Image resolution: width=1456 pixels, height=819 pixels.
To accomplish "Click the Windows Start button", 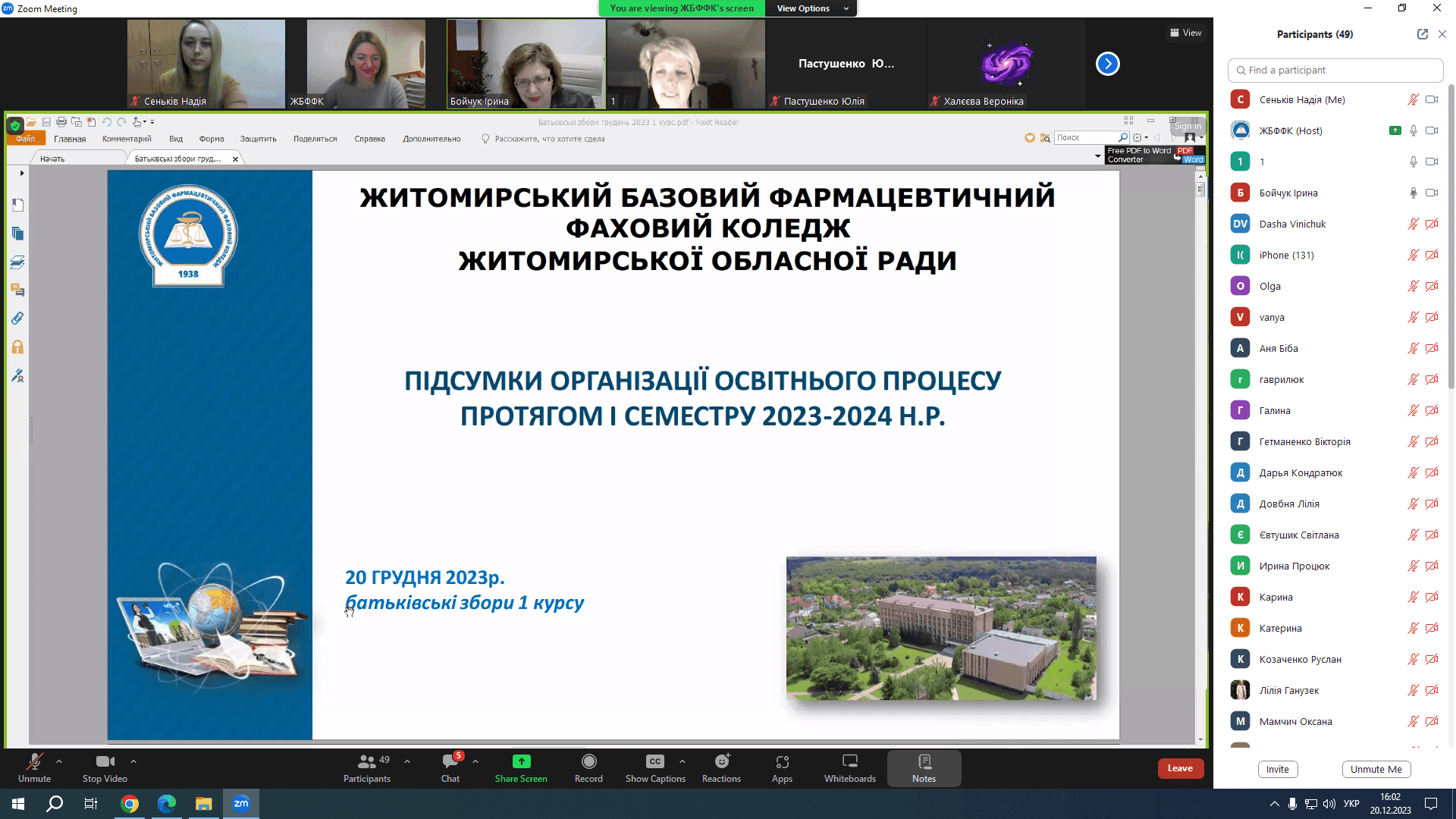I will 18,804.
